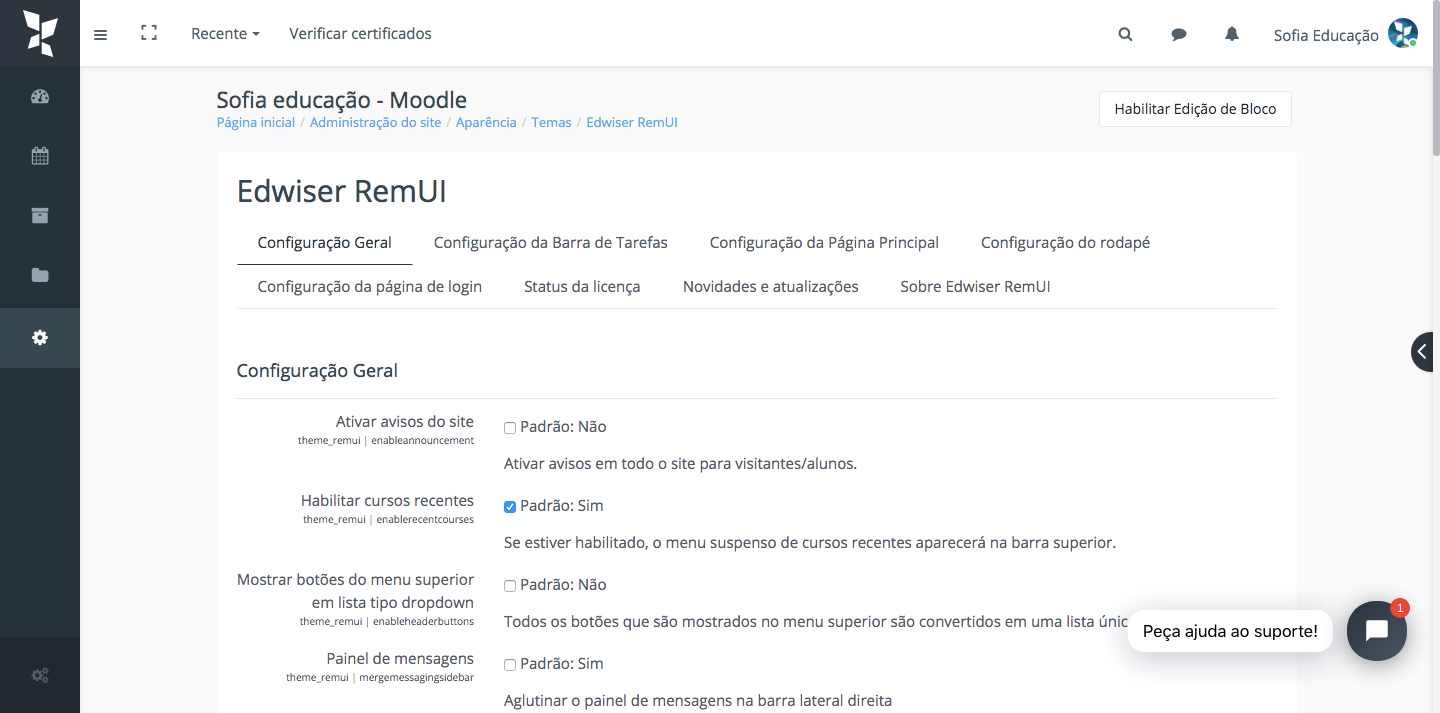Click the Edwiser RemUI logo icon
The width and height of the screenshot is (1440, 713).
click(40, 33)
